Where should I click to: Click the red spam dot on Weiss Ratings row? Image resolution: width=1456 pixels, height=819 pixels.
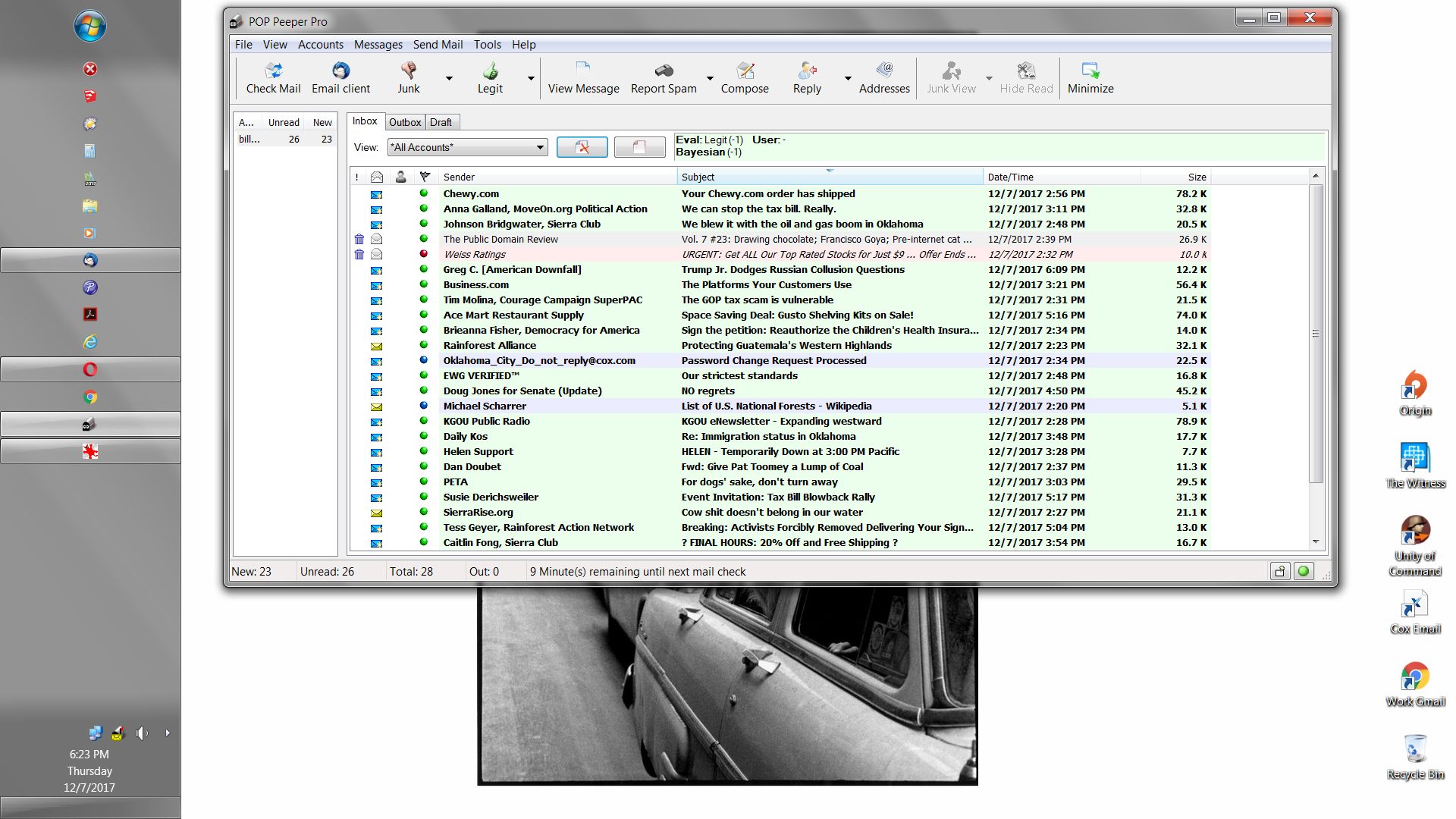[x=424, y=254]
